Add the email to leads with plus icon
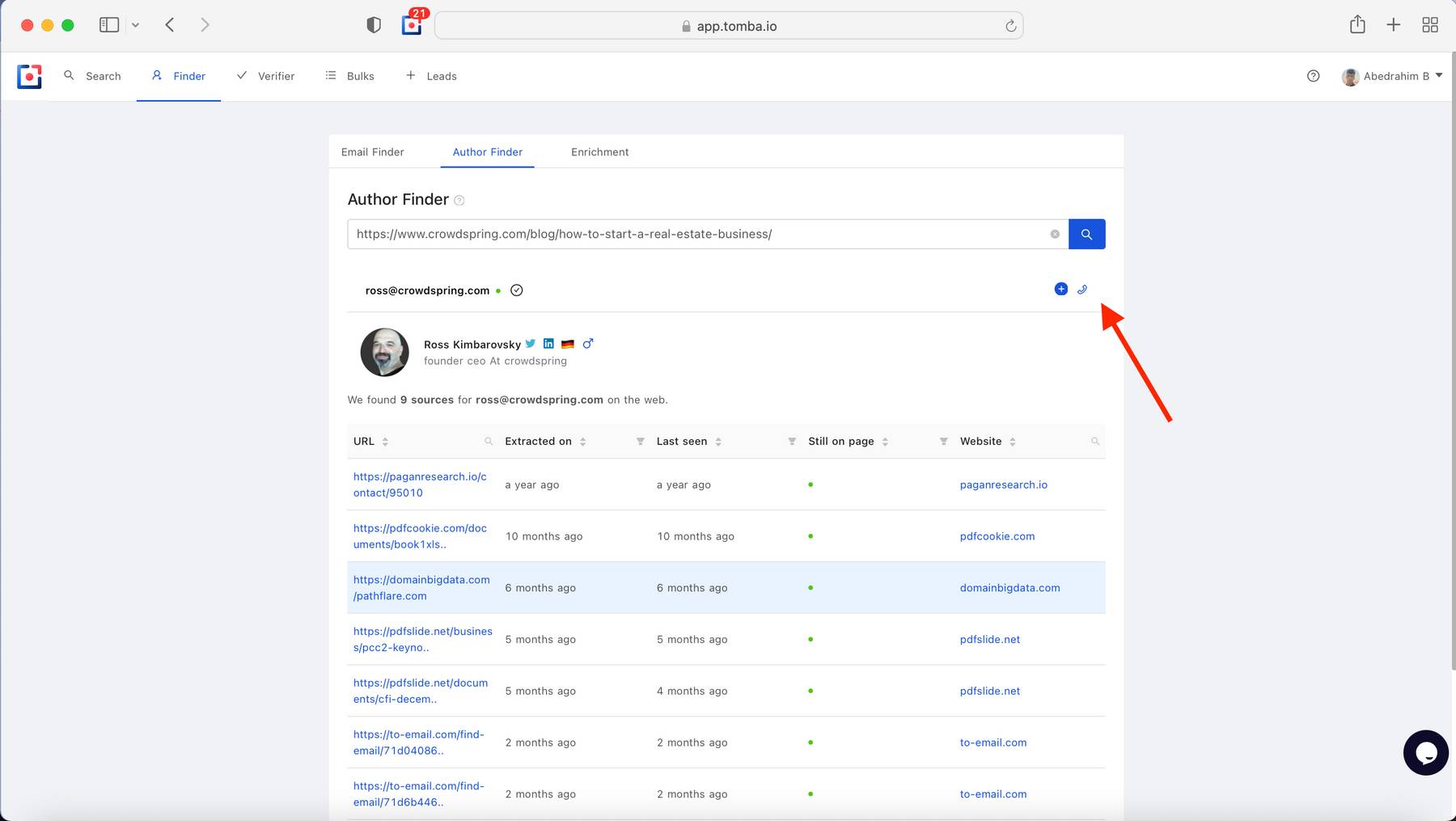 tap(1061, 289)
